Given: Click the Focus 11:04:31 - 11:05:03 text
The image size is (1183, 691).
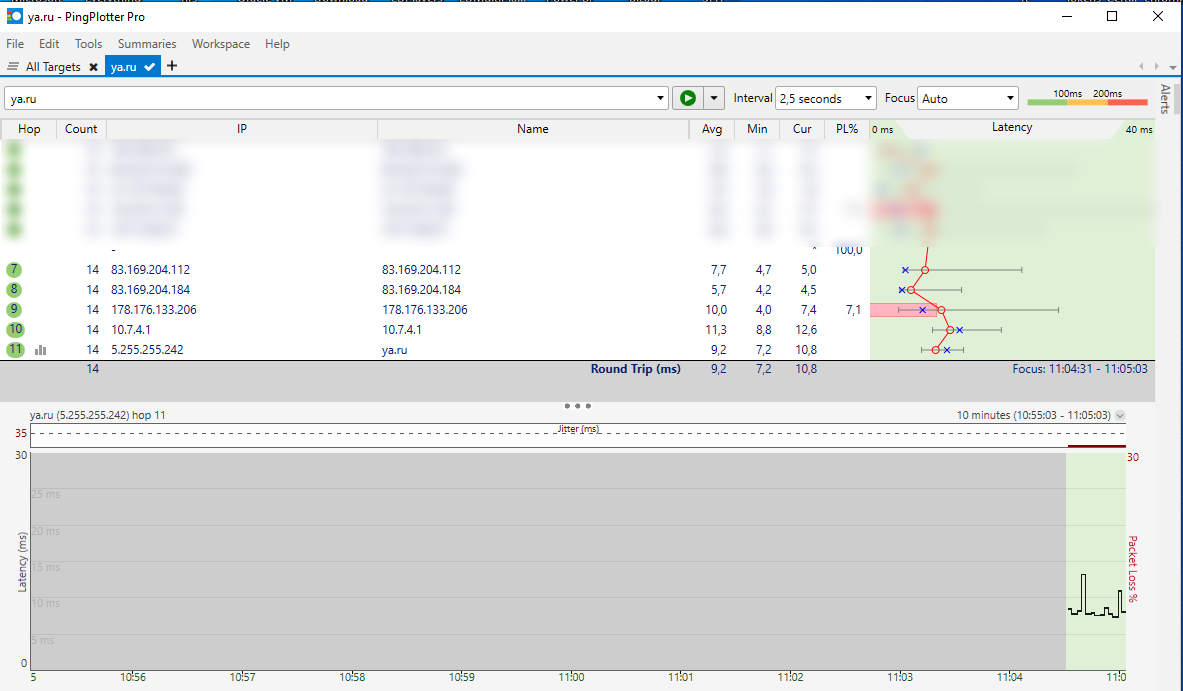Looking at the screenshot, I should coord(1080,369).
